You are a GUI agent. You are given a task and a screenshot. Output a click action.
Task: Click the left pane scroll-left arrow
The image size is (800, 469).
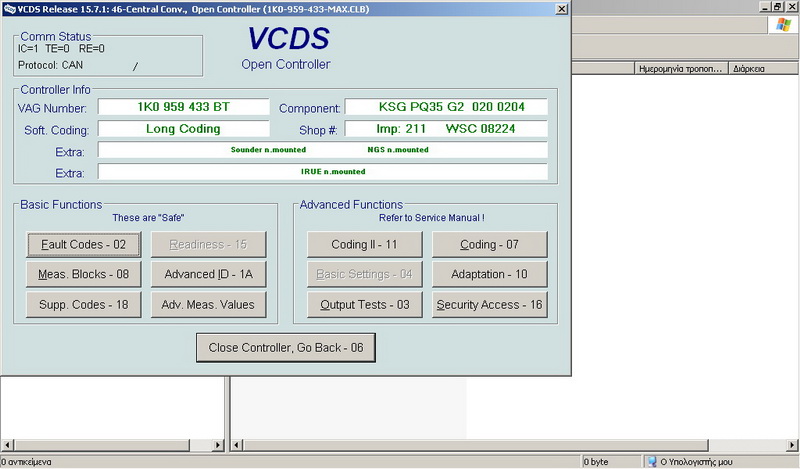(7, 445)
